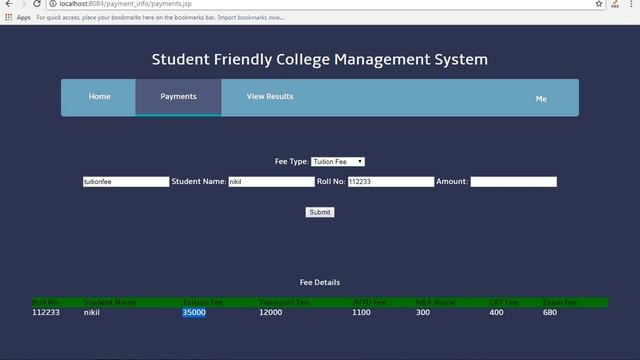640x360 pixels.
Task: Click the browser back arrow
Action: point(9,4)
